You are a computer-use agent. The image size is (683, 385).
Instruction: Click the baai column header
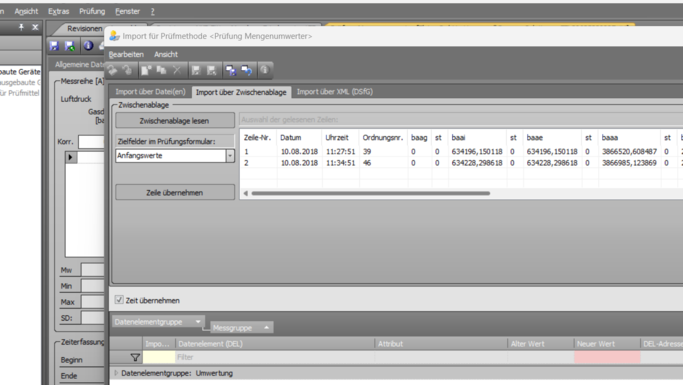tap(477, 138)
